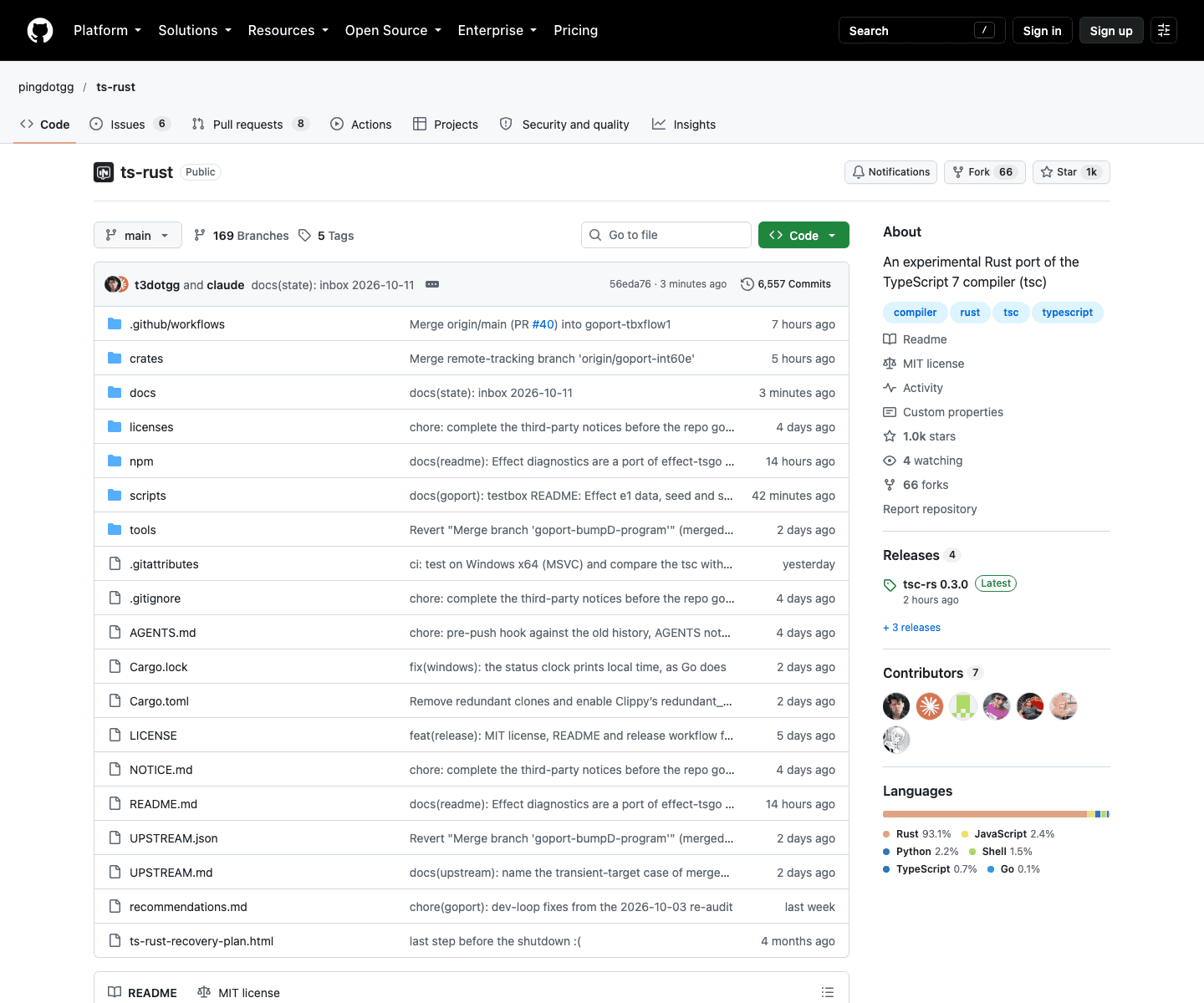Click the header Search box
1204x1003 pixels.
point(922,31)
